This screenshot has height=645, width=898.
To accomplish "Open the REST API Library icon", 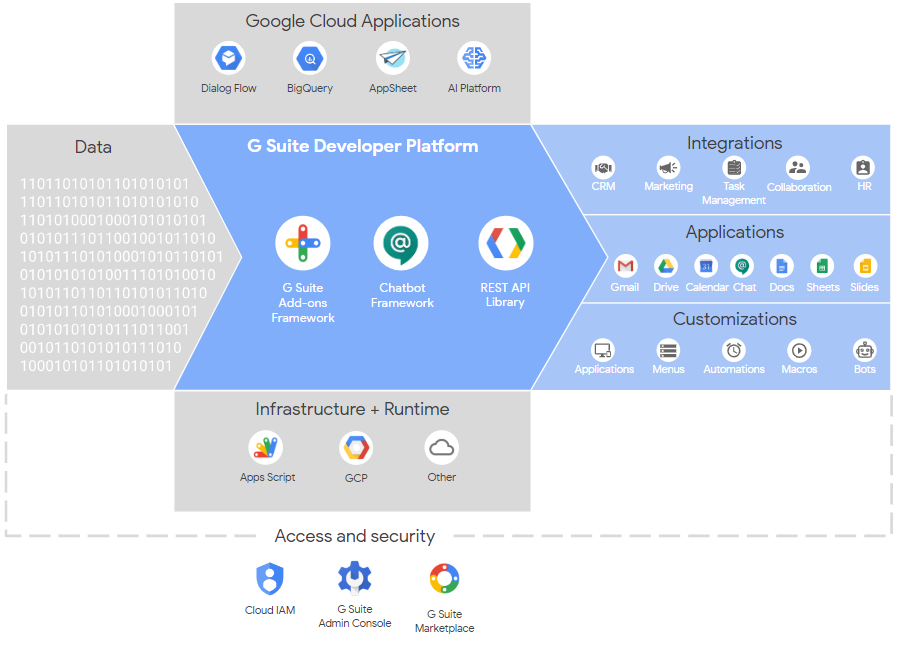I will point(505,243).
